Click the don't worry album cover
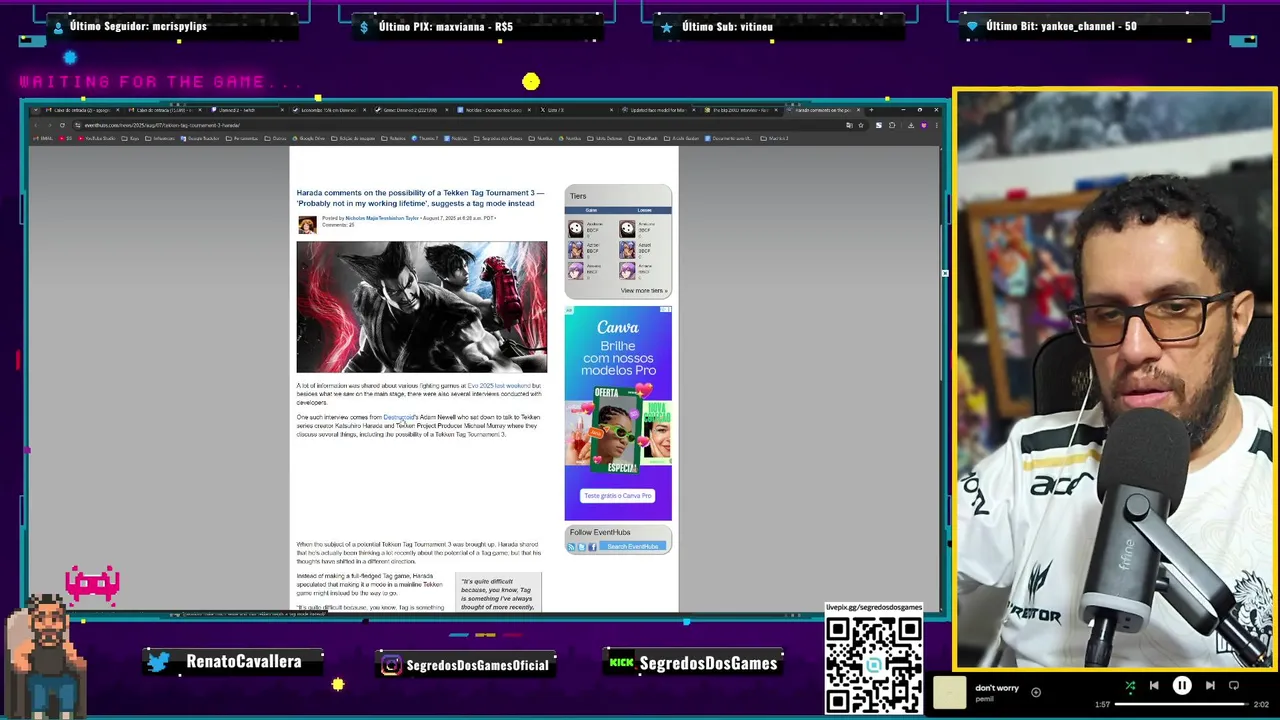Viewport: 1280px width, 720px height. 950,692
